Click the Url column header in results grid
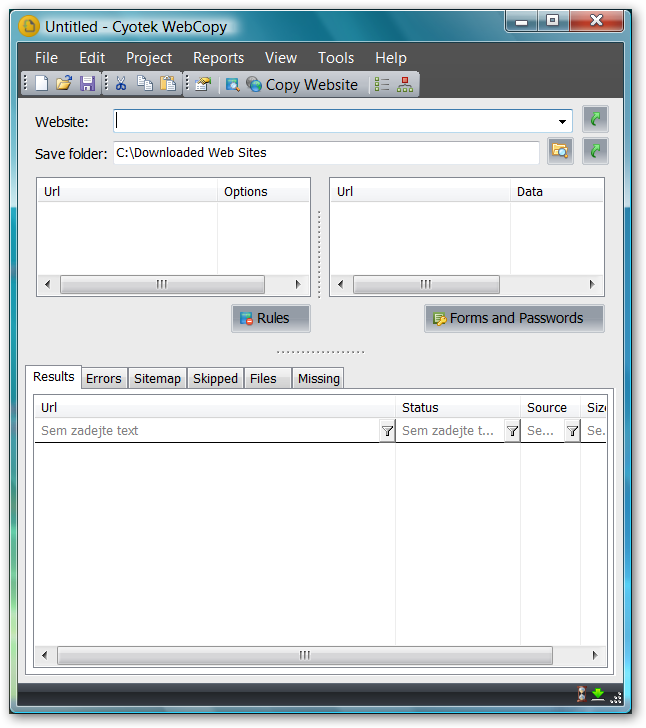646x728 pixels. pos(215,408)
